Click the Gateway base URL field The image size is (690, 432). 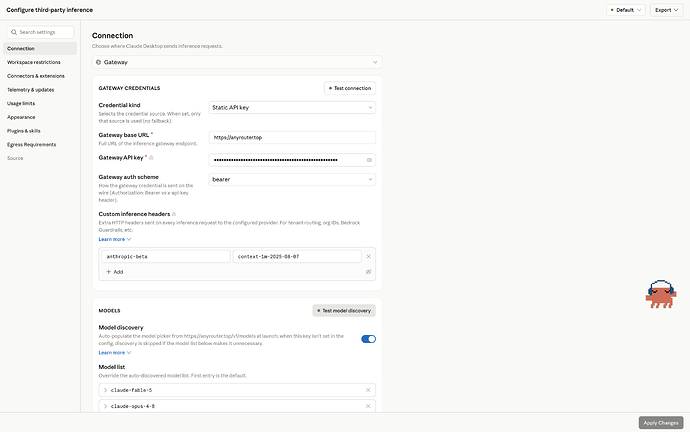pos(292,137)
